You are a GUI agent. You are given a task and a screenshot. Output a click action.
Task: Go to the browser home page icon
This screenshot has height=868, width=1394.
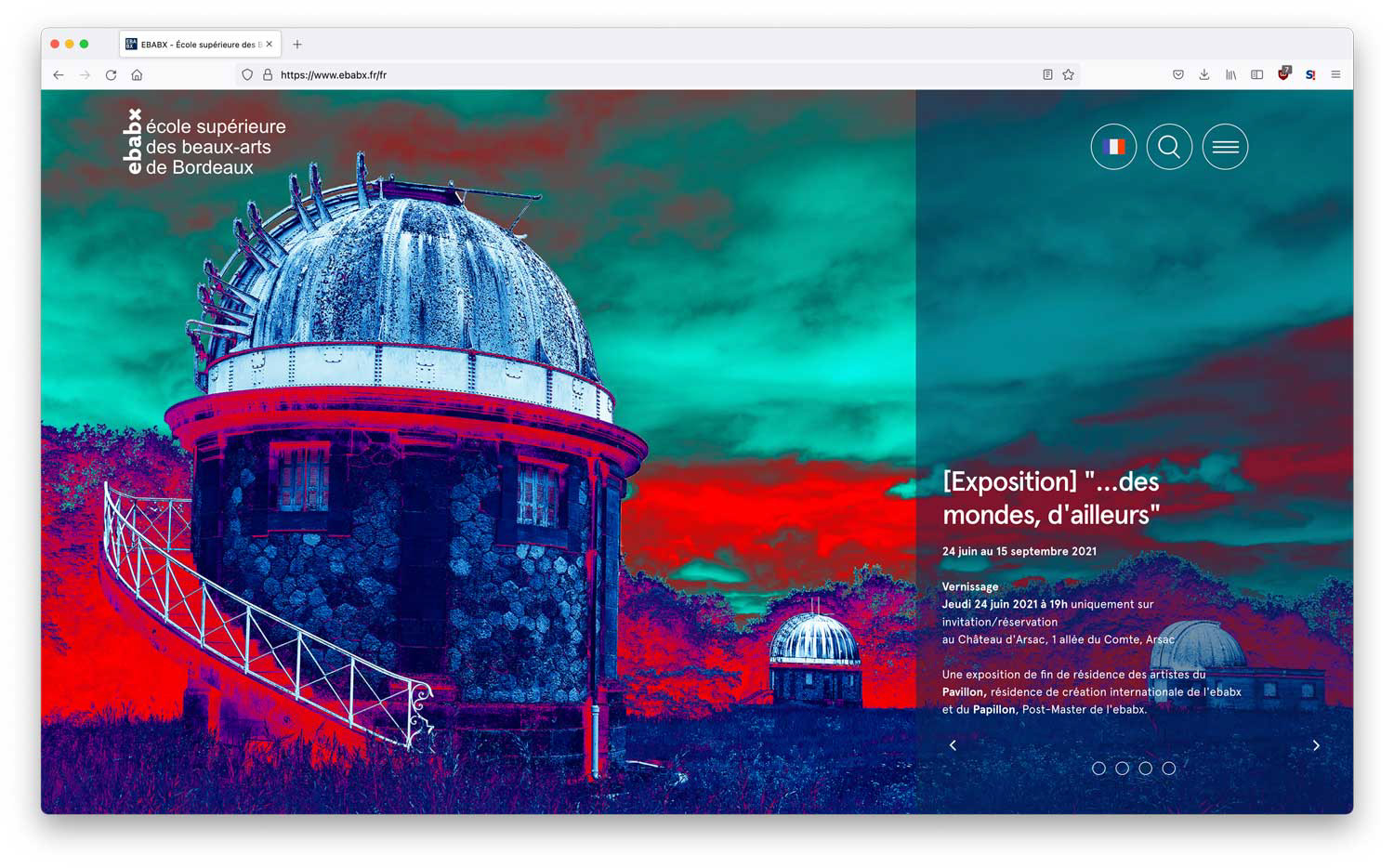click(137, 75)
